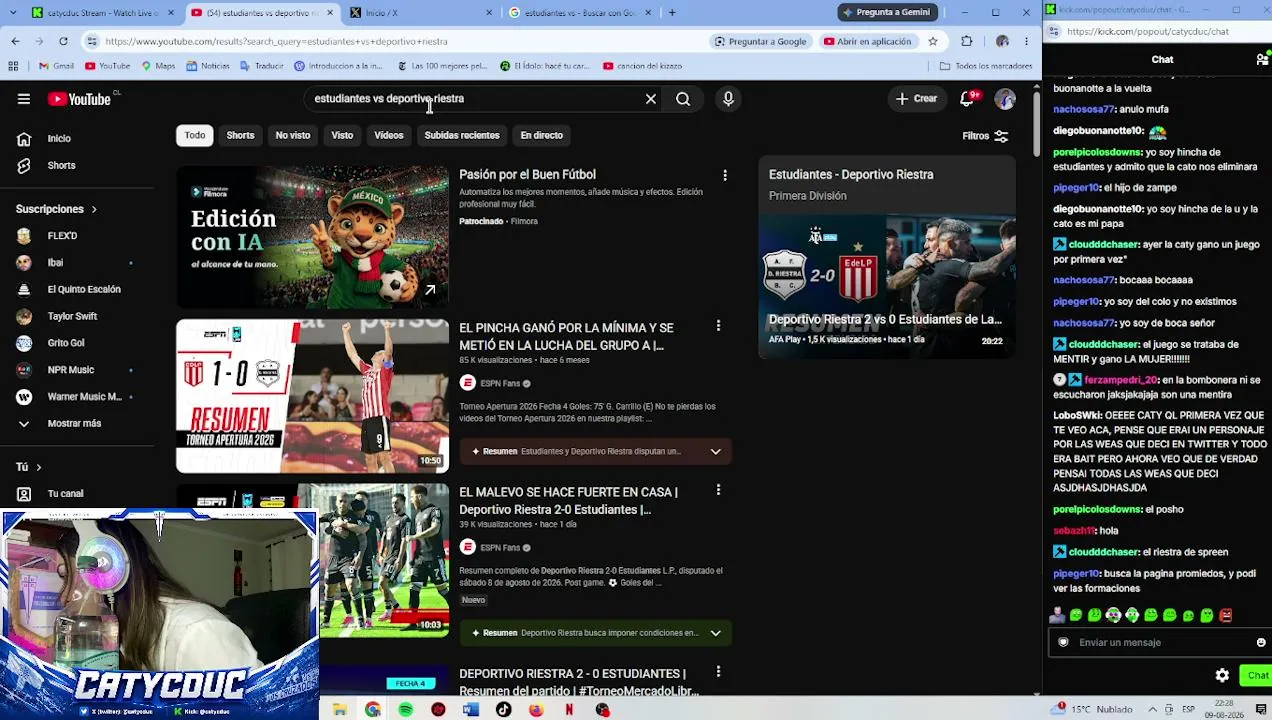Click the red angry emote in Kick chat

pos(1226,616)
